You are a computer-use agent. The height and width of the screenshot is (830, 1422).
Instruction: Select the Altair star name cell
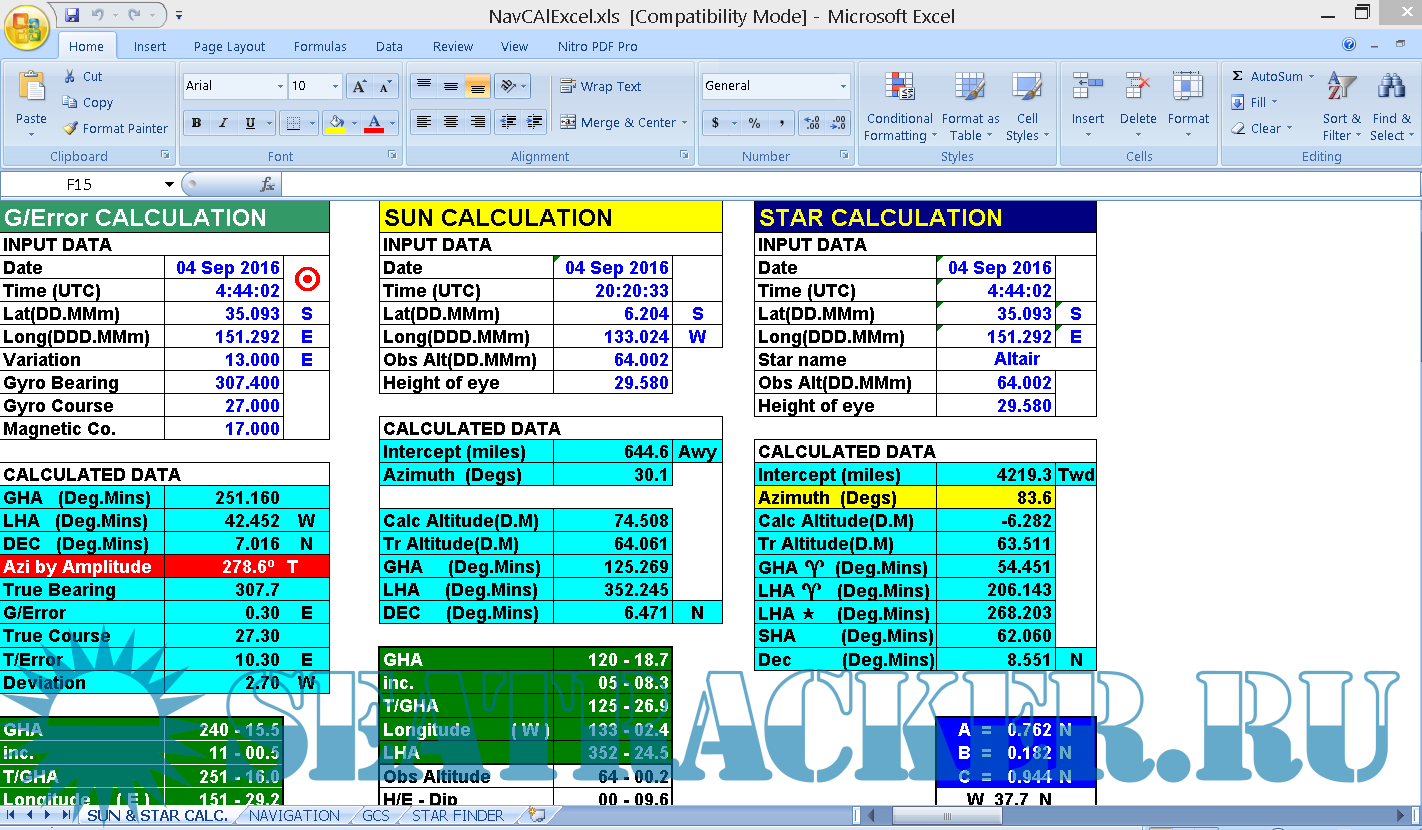pyautogui.click(x=1016, y=359)
